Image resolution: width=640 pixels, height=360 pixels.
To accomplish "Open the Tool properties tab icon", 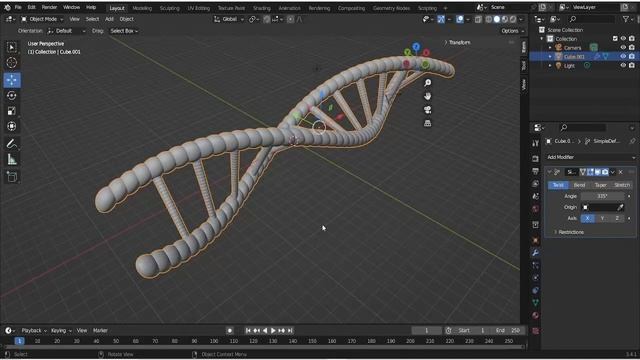I will [x=536, y=143].
